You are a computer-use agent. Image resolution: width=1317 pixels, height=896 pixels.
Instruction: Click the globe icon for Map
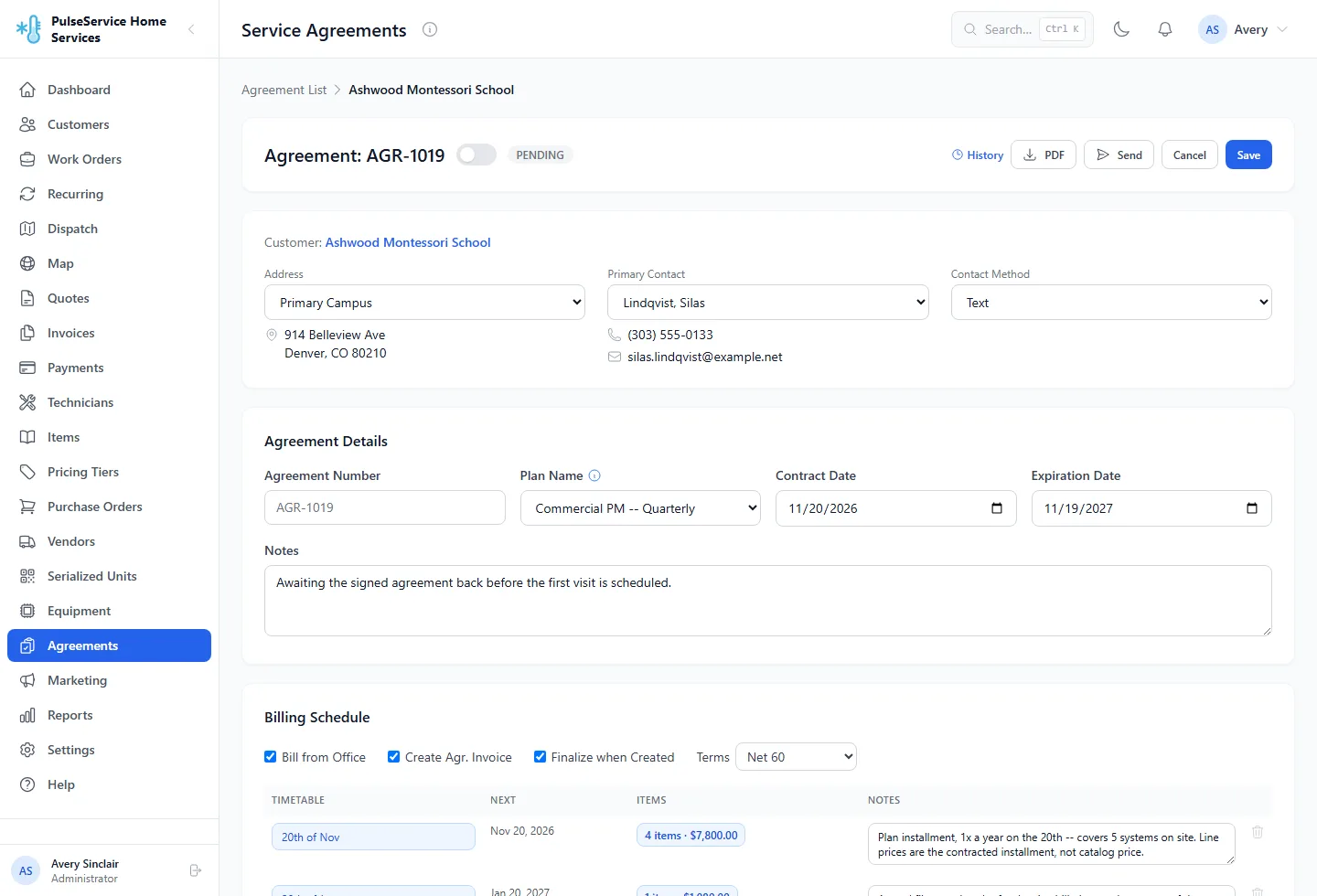tap(27, 263)
